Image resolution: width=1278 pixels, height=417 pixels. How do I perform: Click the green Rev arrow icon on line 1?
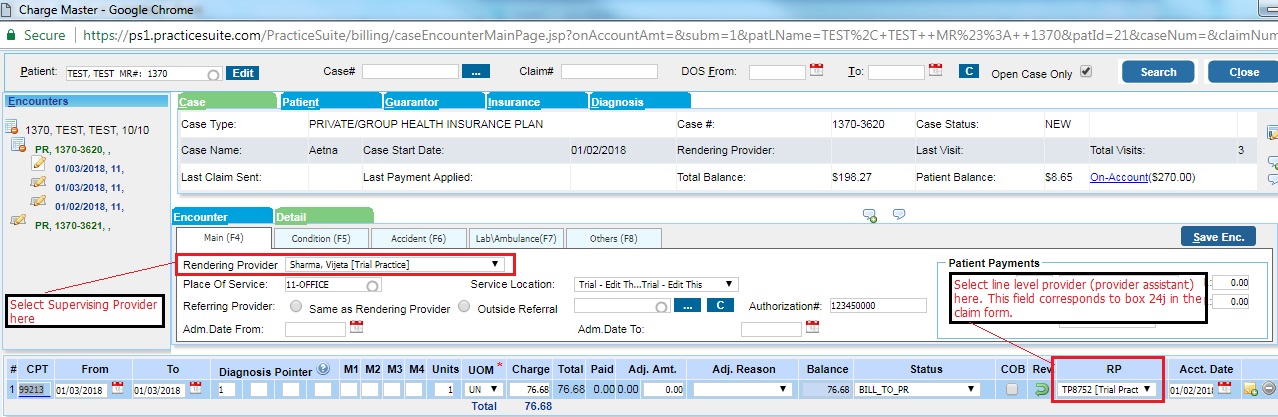1040,389
